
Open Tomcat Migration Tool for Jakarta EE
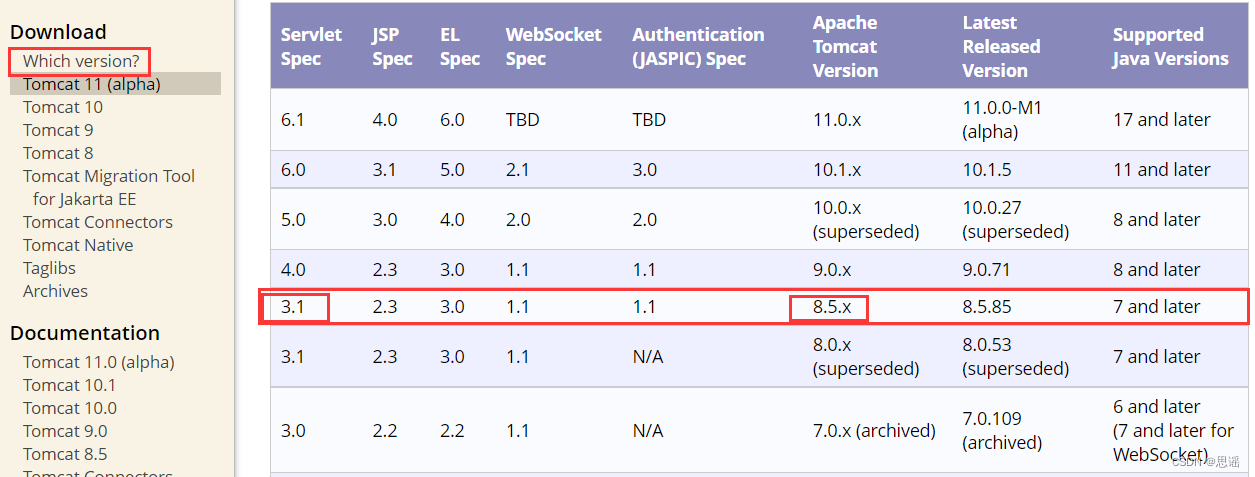click(109, 187)
